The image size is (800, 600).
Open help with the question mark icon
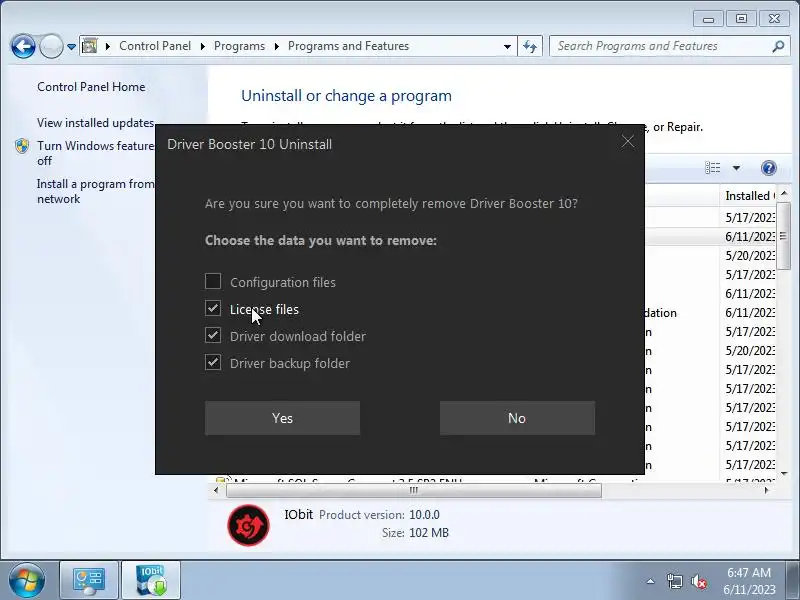(x=768, y=168)
